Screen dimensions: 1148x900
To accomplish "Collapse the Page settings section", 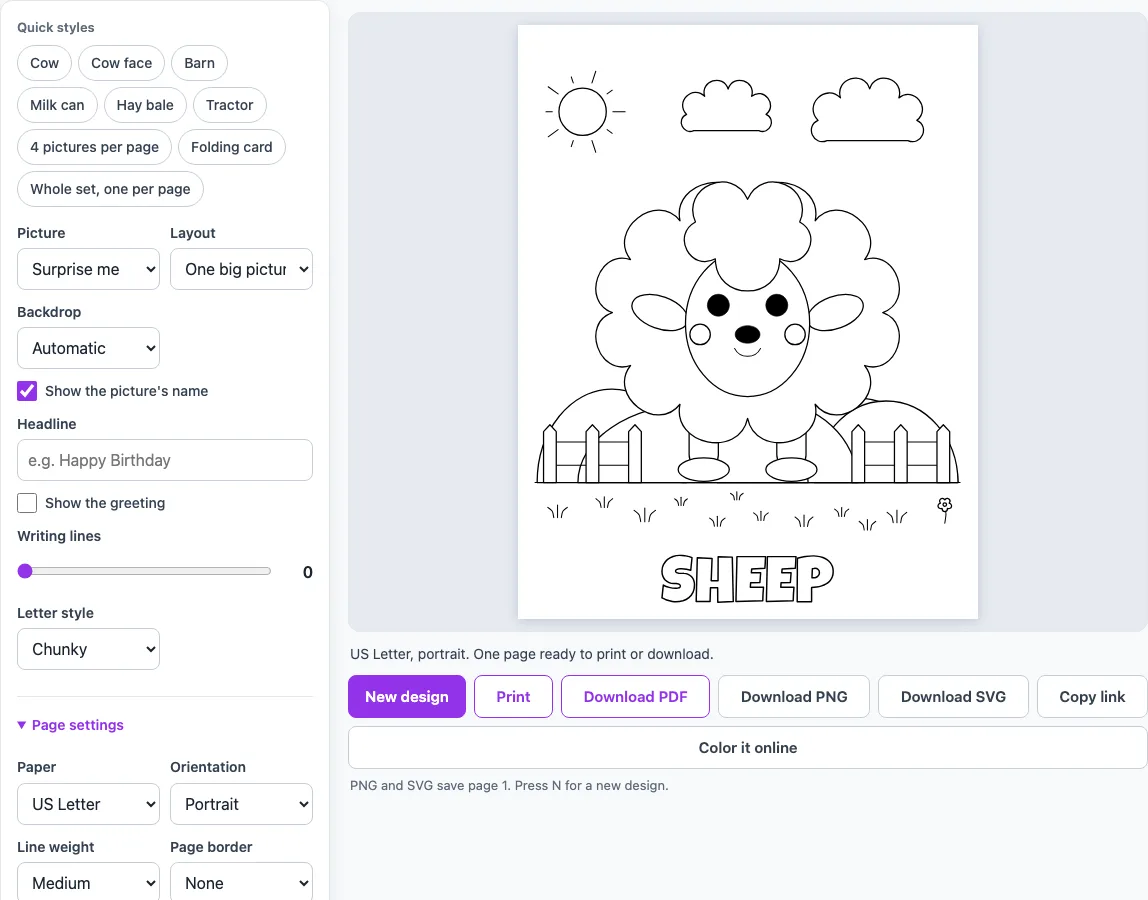I will 71,725.
